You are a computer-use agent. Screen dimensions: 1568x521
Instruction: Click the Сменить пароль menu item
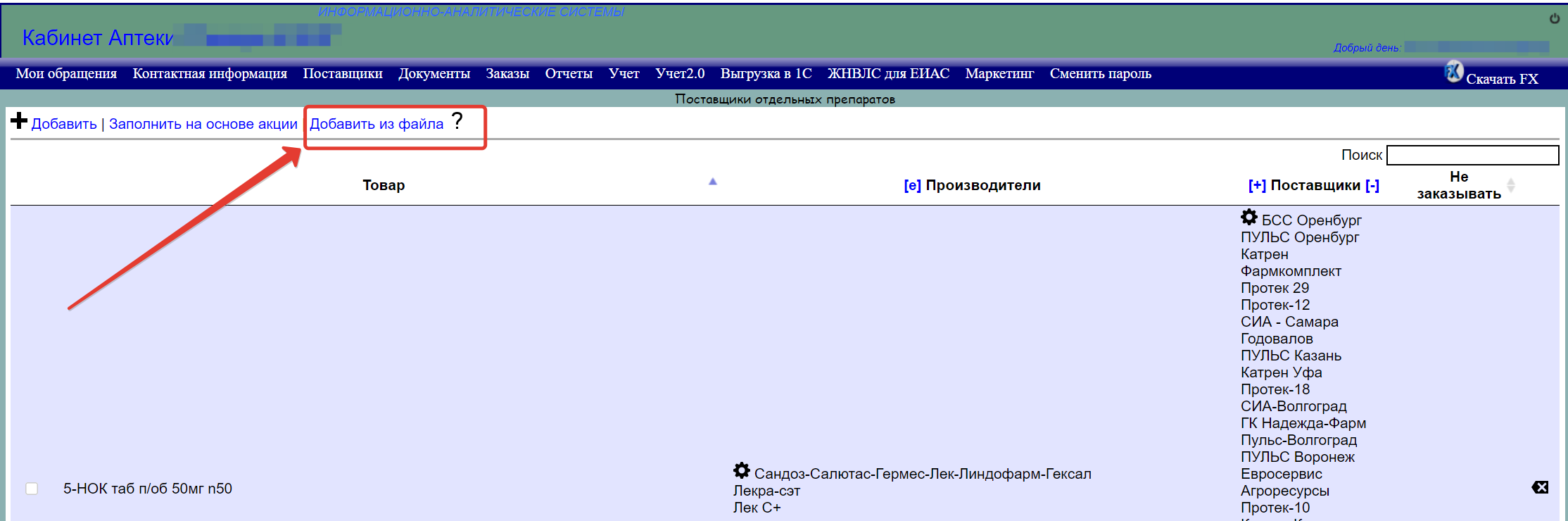click(x=1100, y=74)
